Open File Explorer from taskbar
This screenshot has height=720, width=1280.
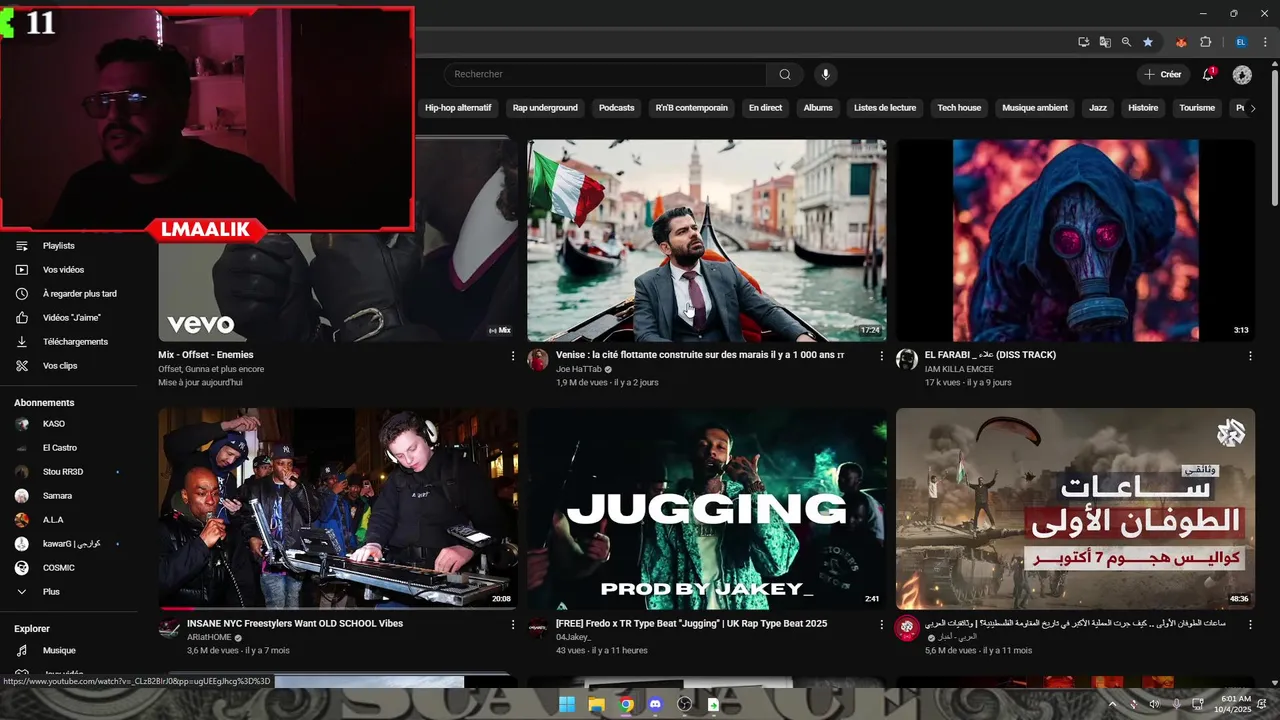[x=596, y=704]
